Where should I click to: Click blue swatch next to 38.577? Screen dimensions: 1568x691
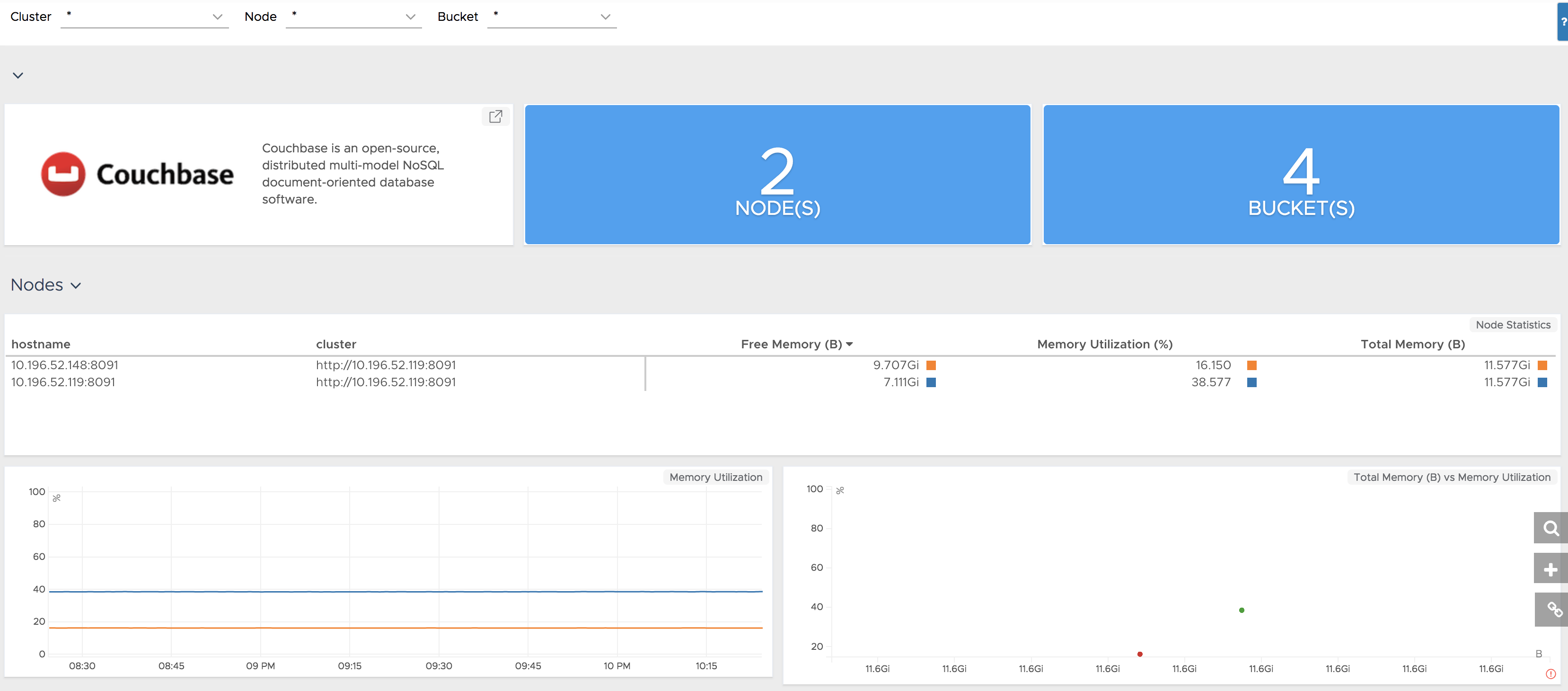tap(1251, 382)
